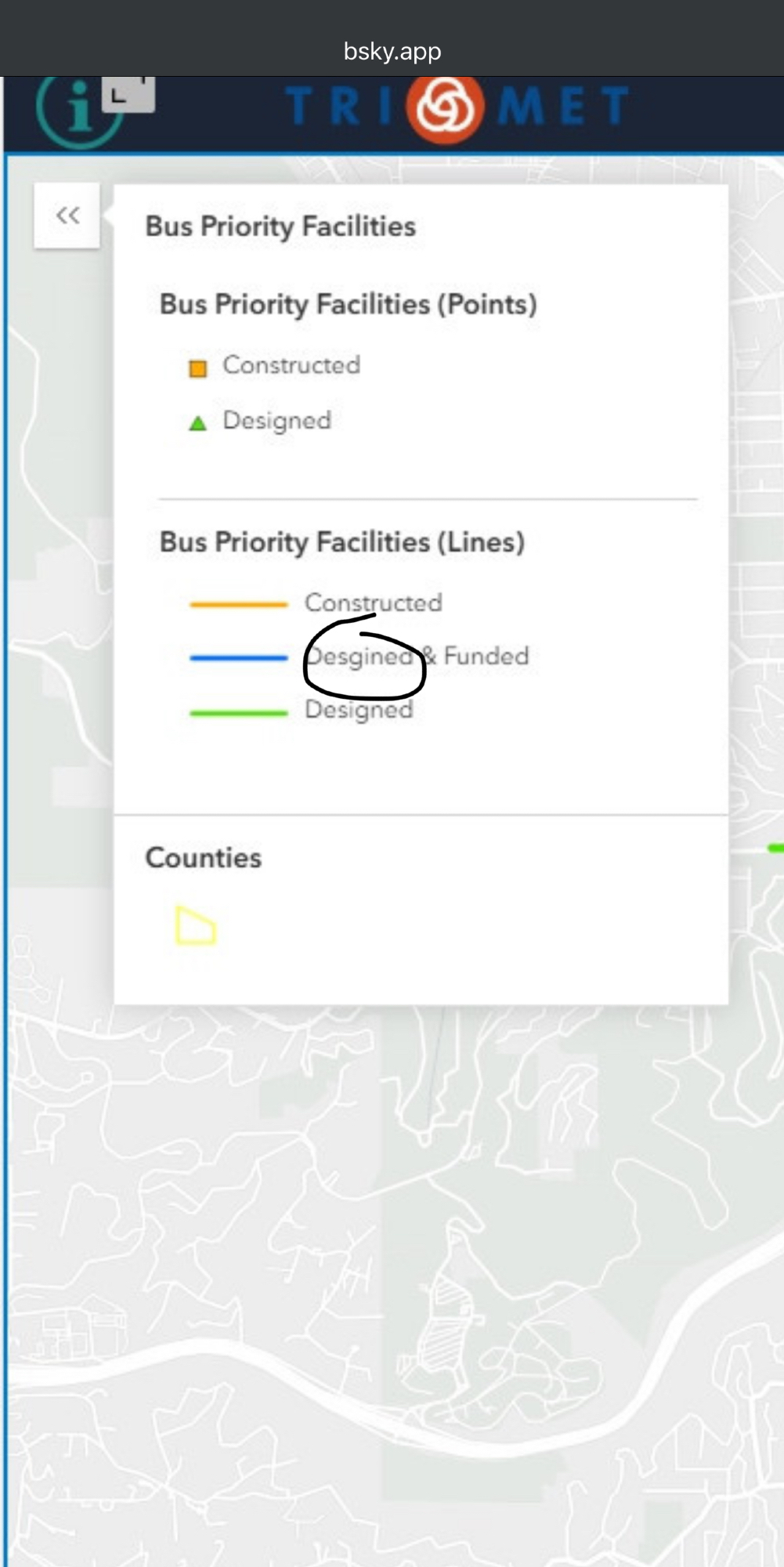Viewport: 784px width, 1567px height.
Task: Click the green Designed line swatch
Action: (x=239, y=713)
